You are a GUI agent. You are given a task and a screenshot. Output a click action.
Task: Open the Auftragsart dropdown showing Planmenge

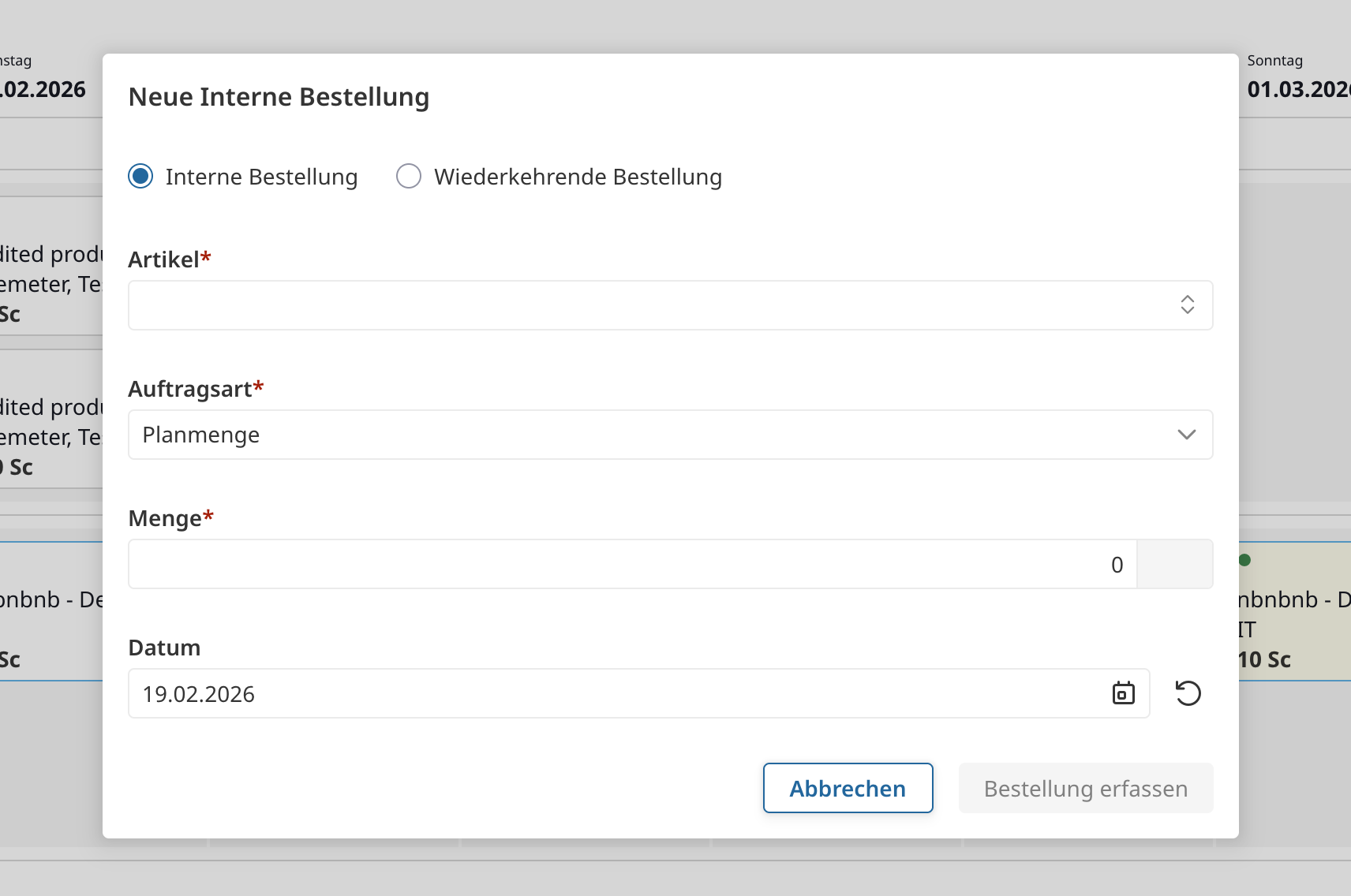[1185, 435]
